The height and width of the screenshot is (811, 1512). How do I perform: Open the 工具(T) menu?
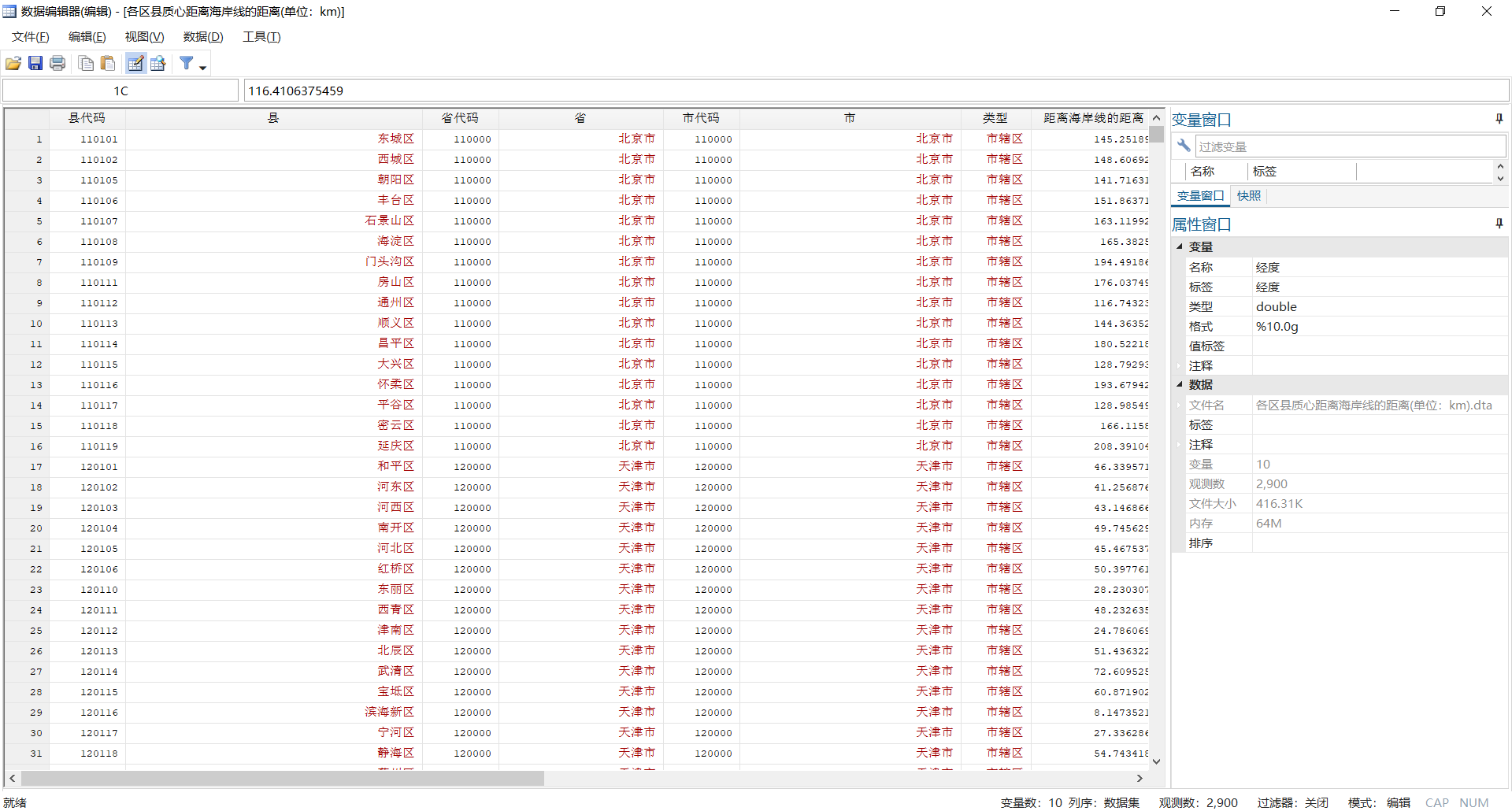[x=261, y=37]
